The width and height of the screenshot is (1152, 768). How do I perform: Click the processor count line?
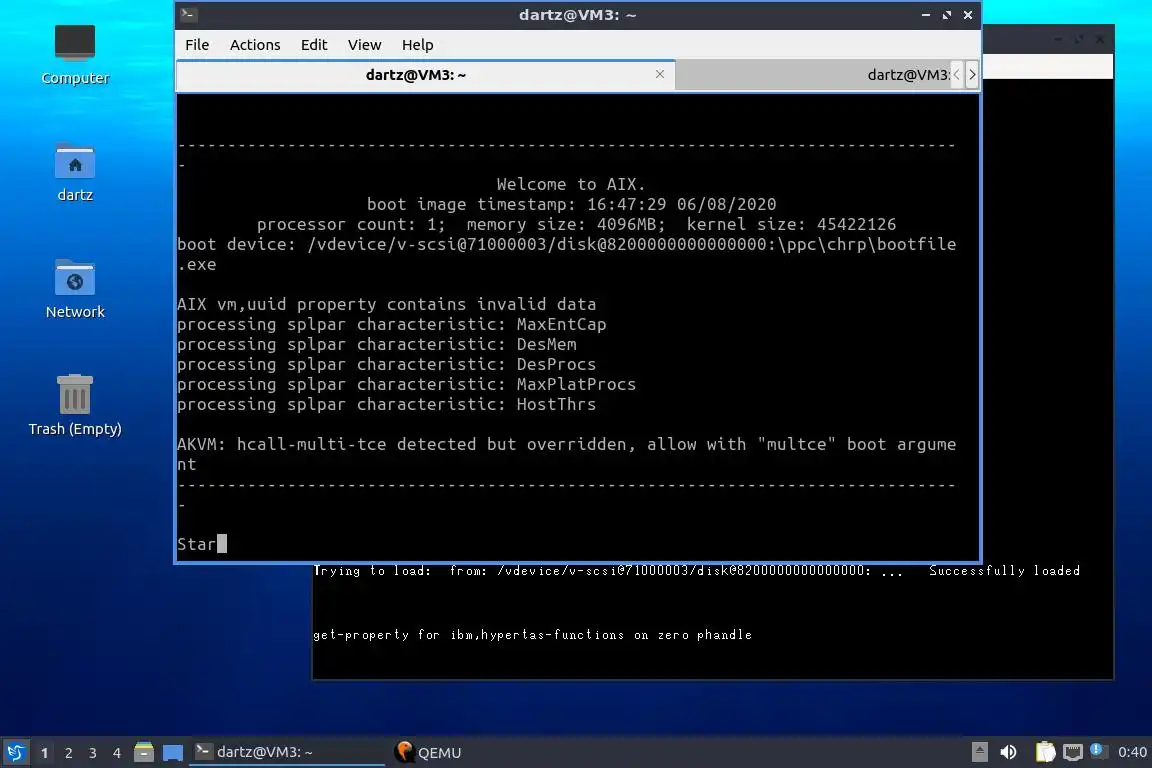coord(576,224)
